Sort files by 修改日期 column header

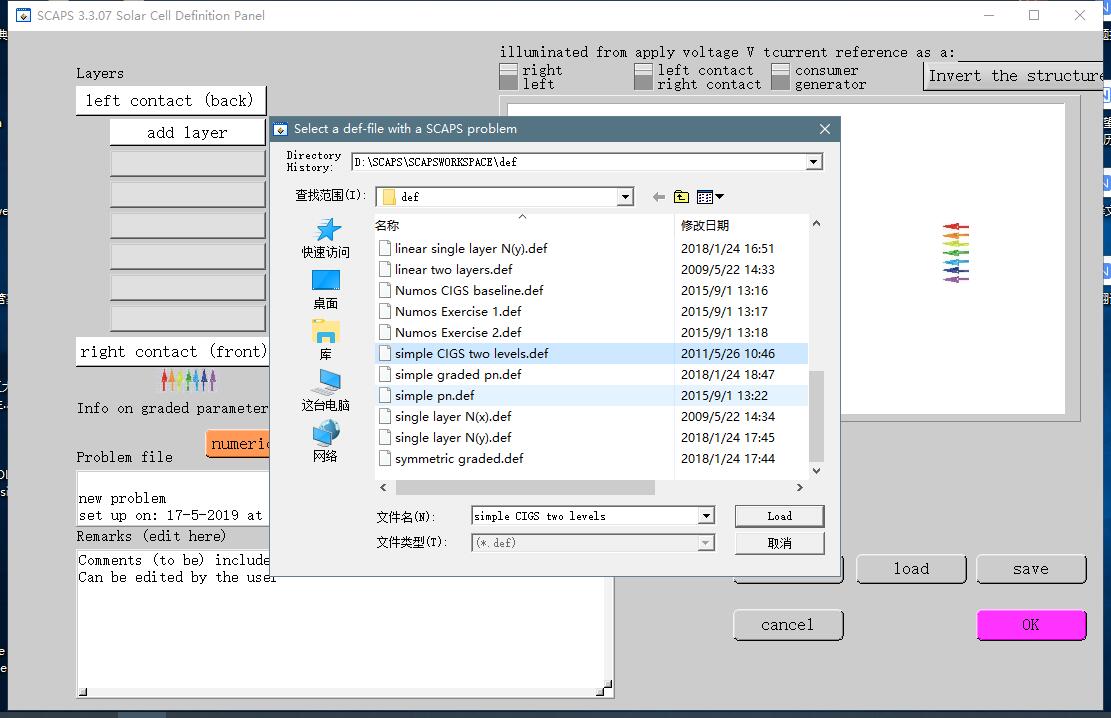click(x=705, y=226)
